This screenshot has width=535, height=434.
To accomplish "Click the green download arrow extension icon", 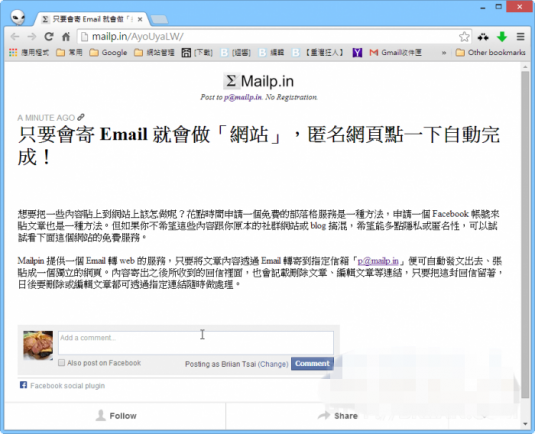I will (x=502, y=37).
